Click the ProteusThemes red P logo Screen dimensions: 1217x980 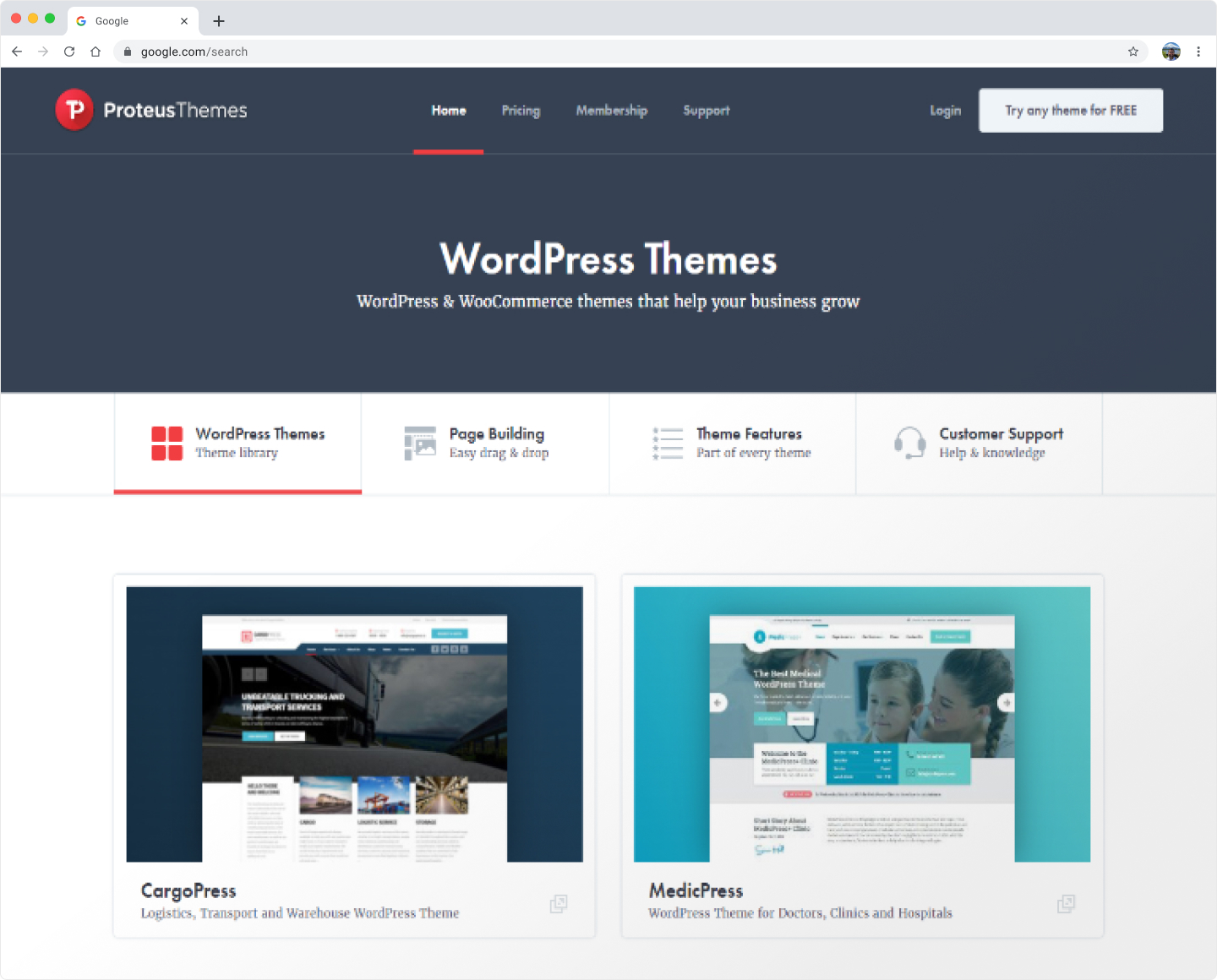click(x=74, y=110)
